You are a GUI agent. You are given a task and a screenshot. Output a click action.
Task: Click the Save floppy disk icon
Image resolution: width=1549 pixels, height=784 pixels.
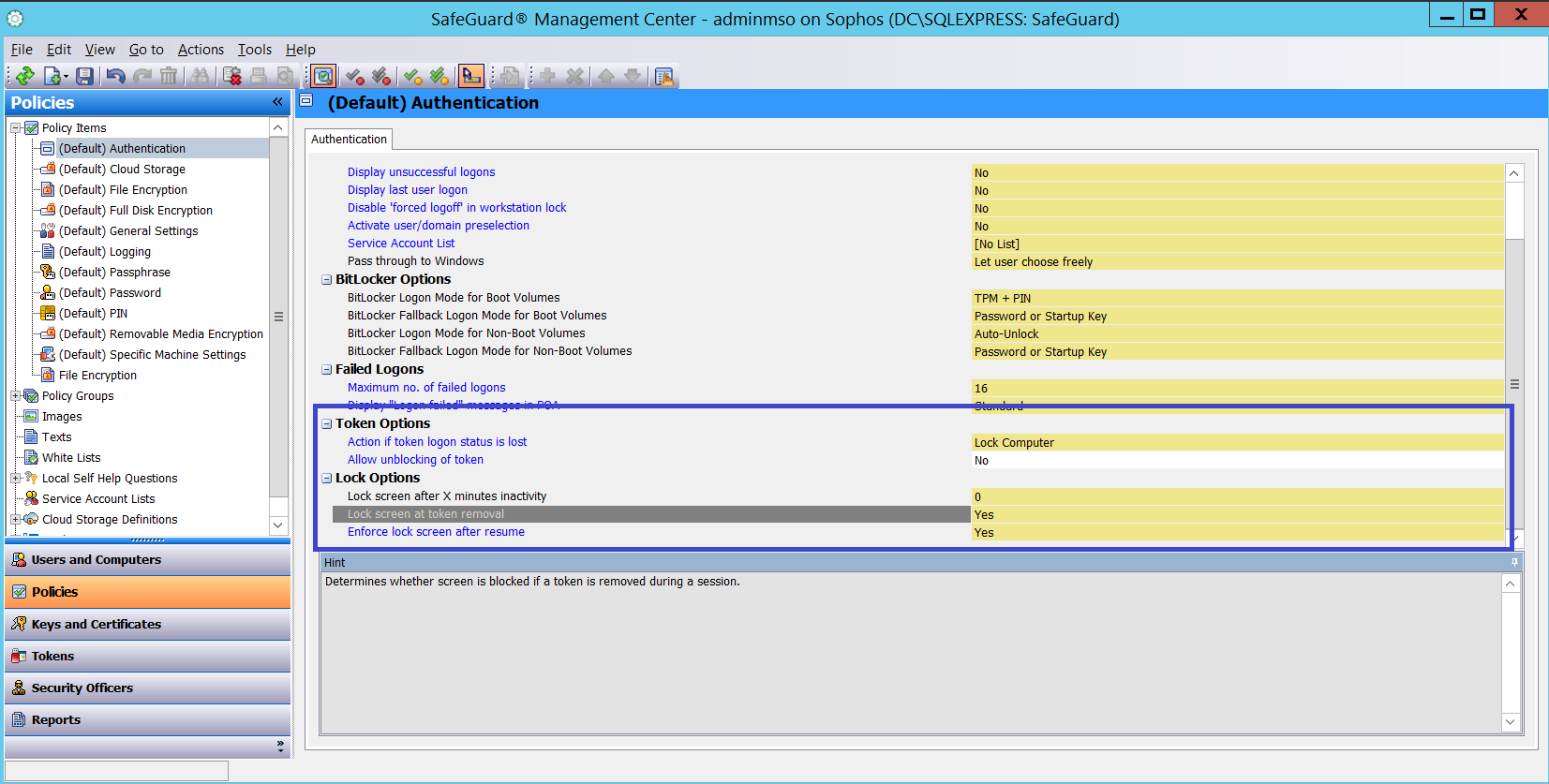(x=84, y=76)
